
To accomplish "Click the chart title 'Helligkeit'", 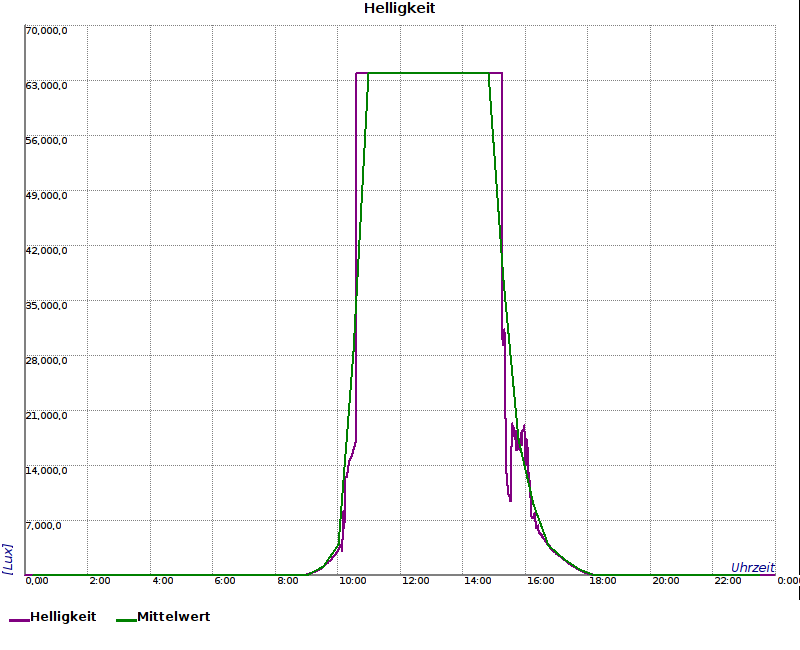I will pyautogui.click(x=399, y=9).
